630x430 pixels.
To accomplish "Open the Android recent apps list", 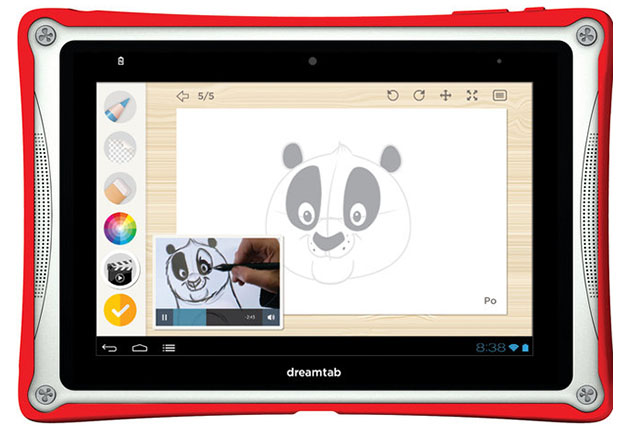I will click(x=169, y=348).
